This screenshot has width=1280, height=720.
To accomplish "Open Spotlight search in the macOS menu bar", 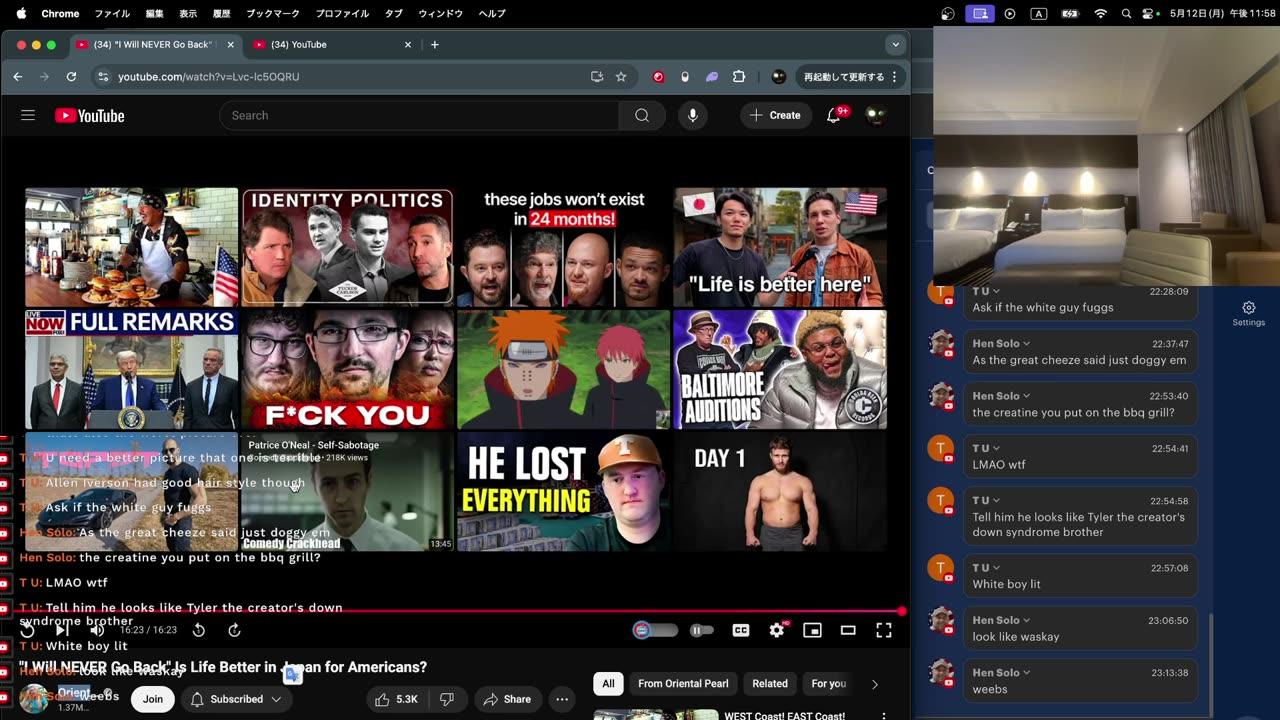I will pyautogui.click(x=1126, y=14).
